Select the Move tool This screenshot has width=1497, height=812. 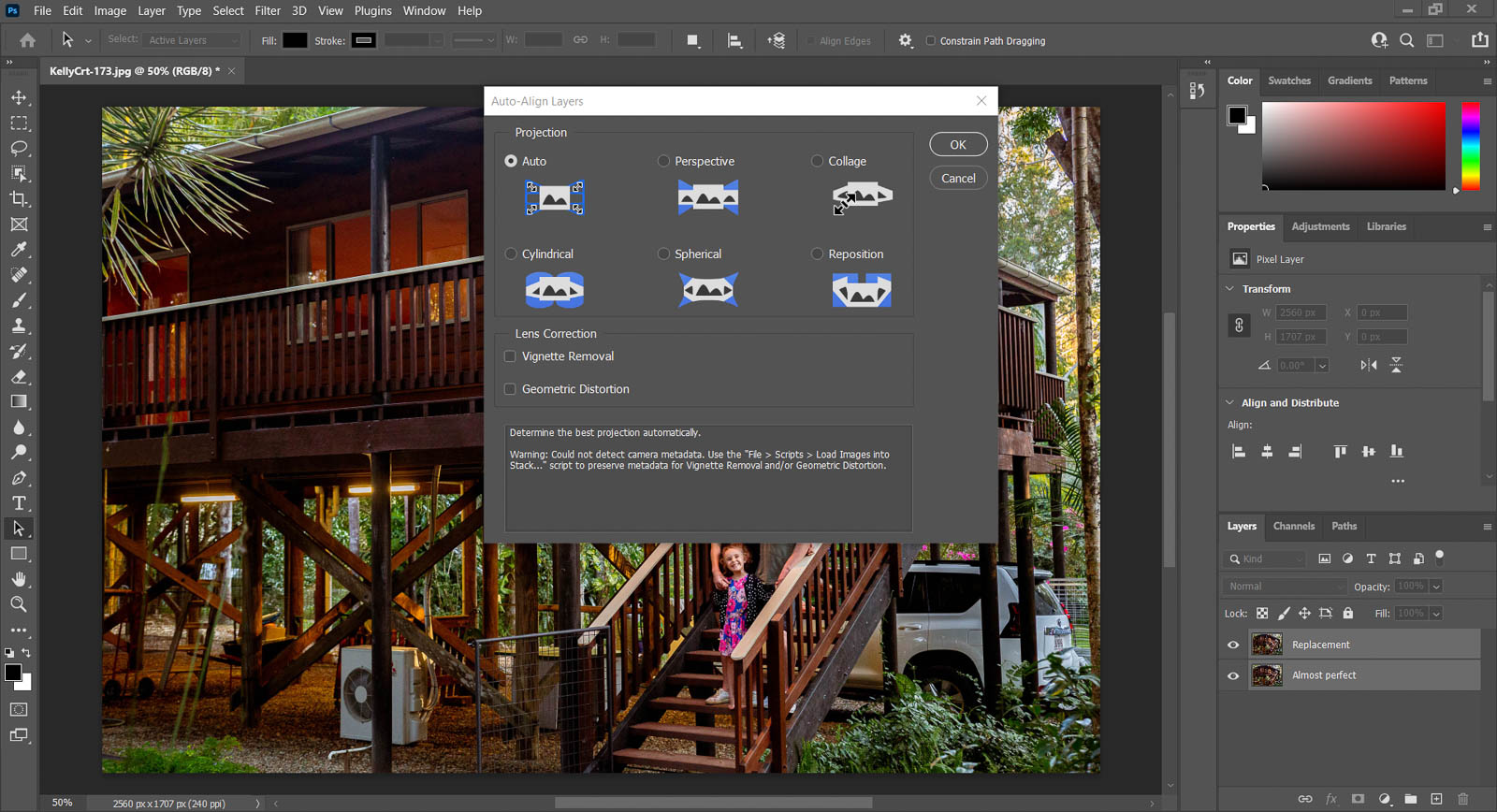(19, 97)
